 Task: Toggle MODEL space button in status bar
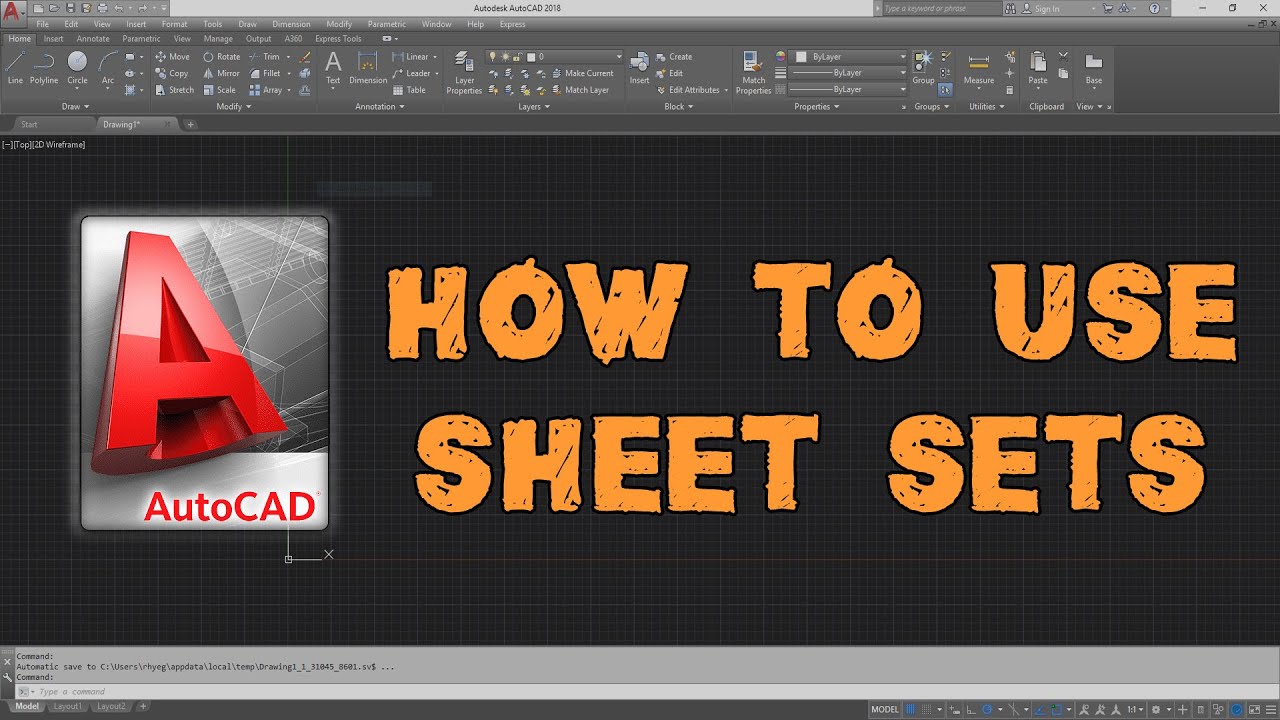click(885, 709)
